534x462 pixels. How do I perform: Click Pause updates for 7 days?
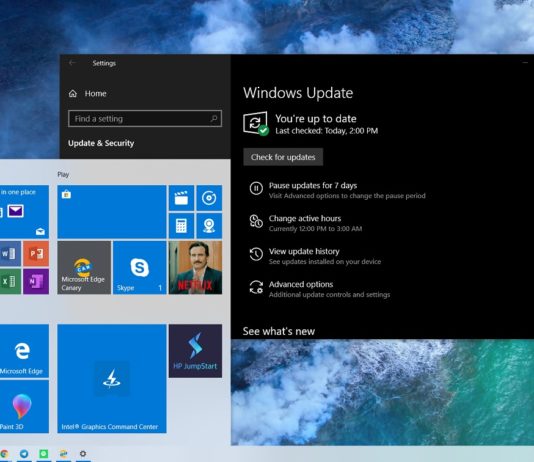coord(313,186)
